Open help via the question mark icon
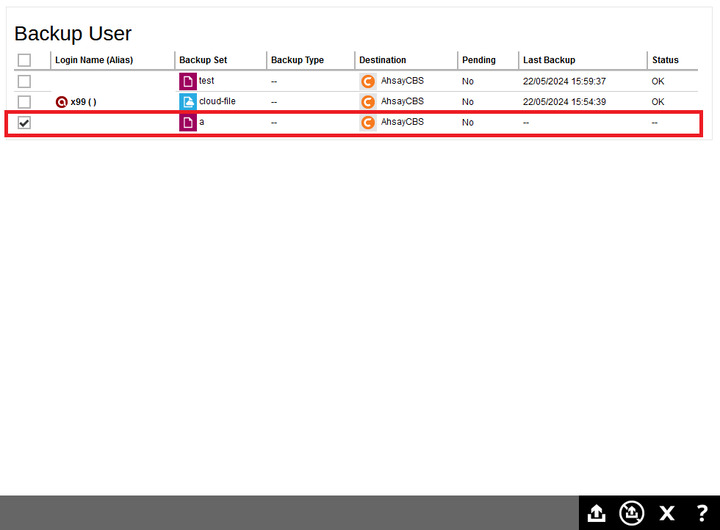The width and height of the screenshot is (720, 530). coord(702,513)
